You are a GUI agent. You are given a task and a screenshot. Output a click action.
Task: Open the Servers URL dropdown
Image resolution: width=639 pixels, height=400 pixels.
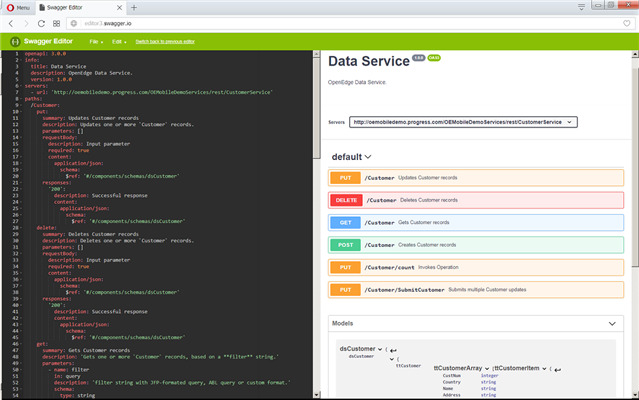click(463, 121)
